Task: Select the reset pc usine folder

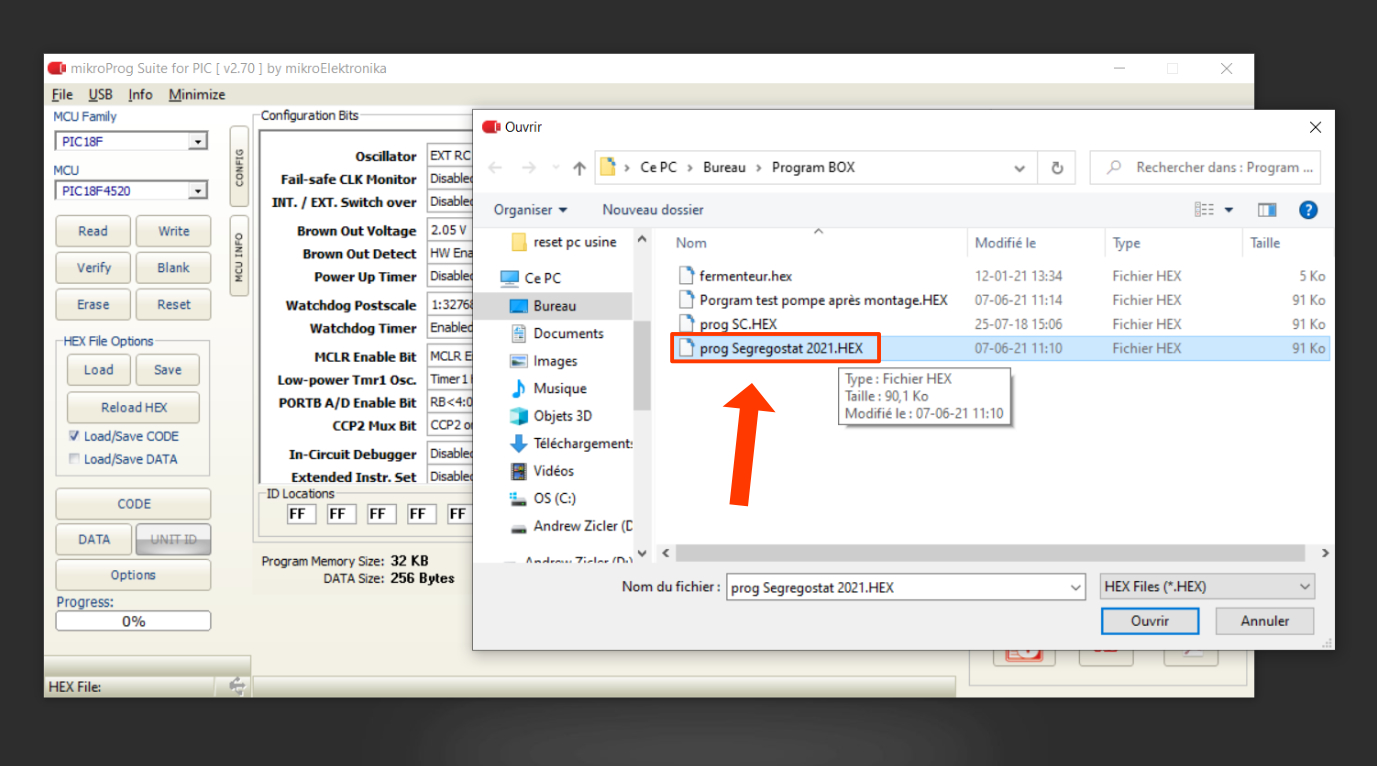Action: tap(575, 242)
